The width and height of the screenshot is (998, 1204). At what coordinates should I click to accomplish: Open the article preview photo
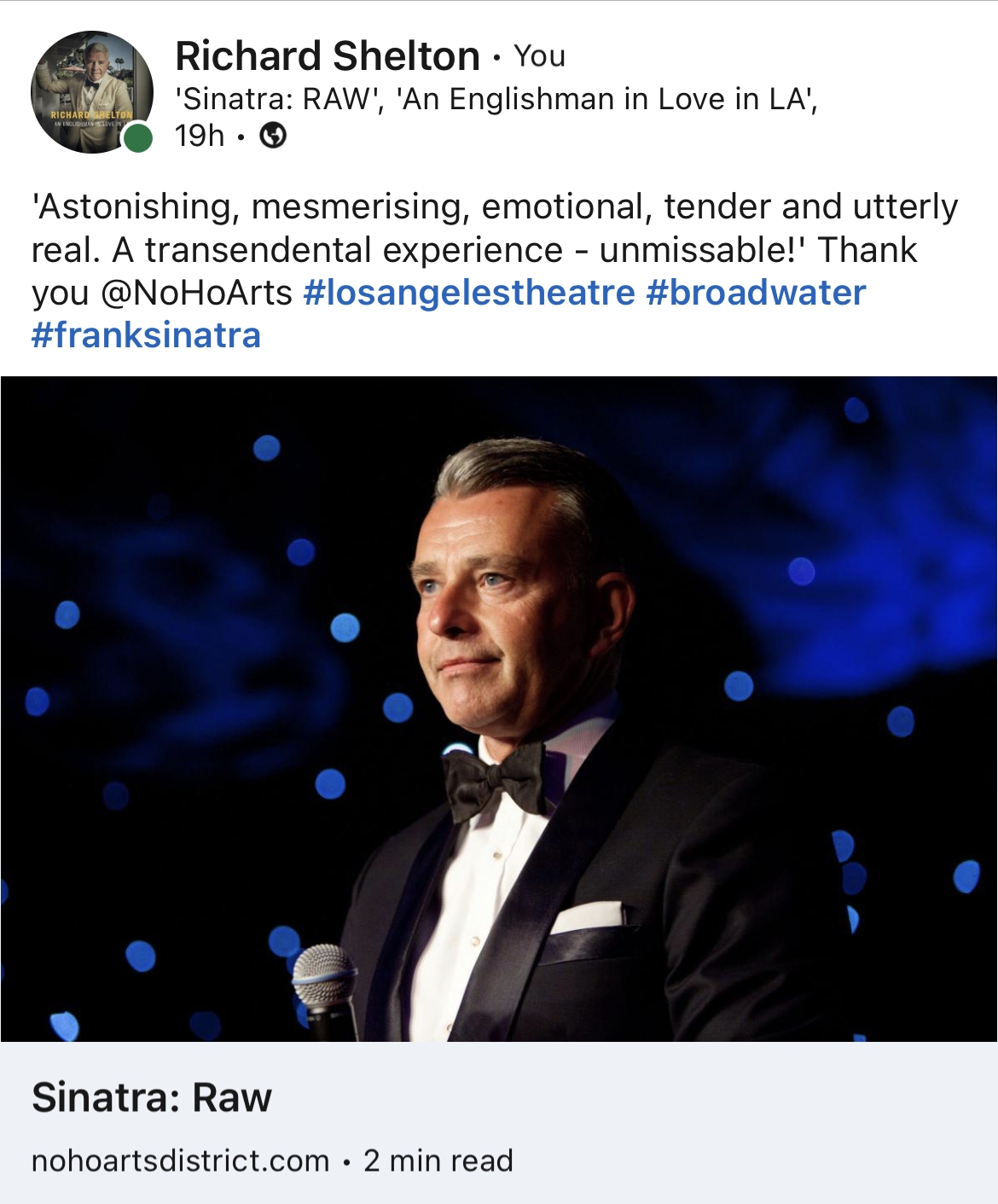499,708
